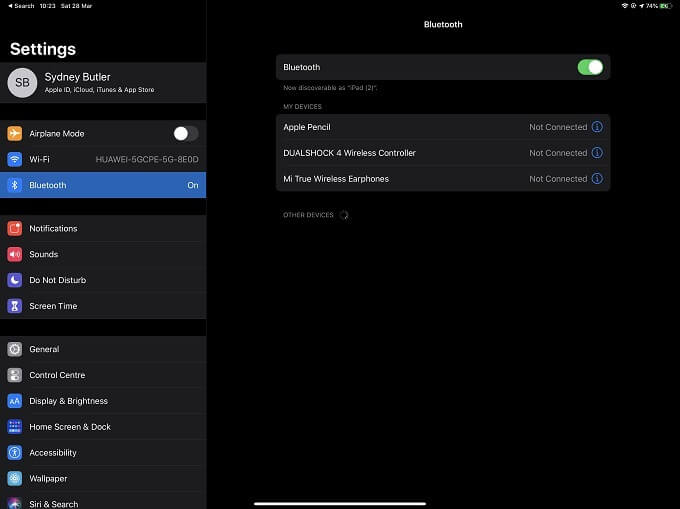Image resolution: width=680 pixels, height=509 pixels.
Task: Open Sydney Butler Apple ID account
Action: pos(103,82)
